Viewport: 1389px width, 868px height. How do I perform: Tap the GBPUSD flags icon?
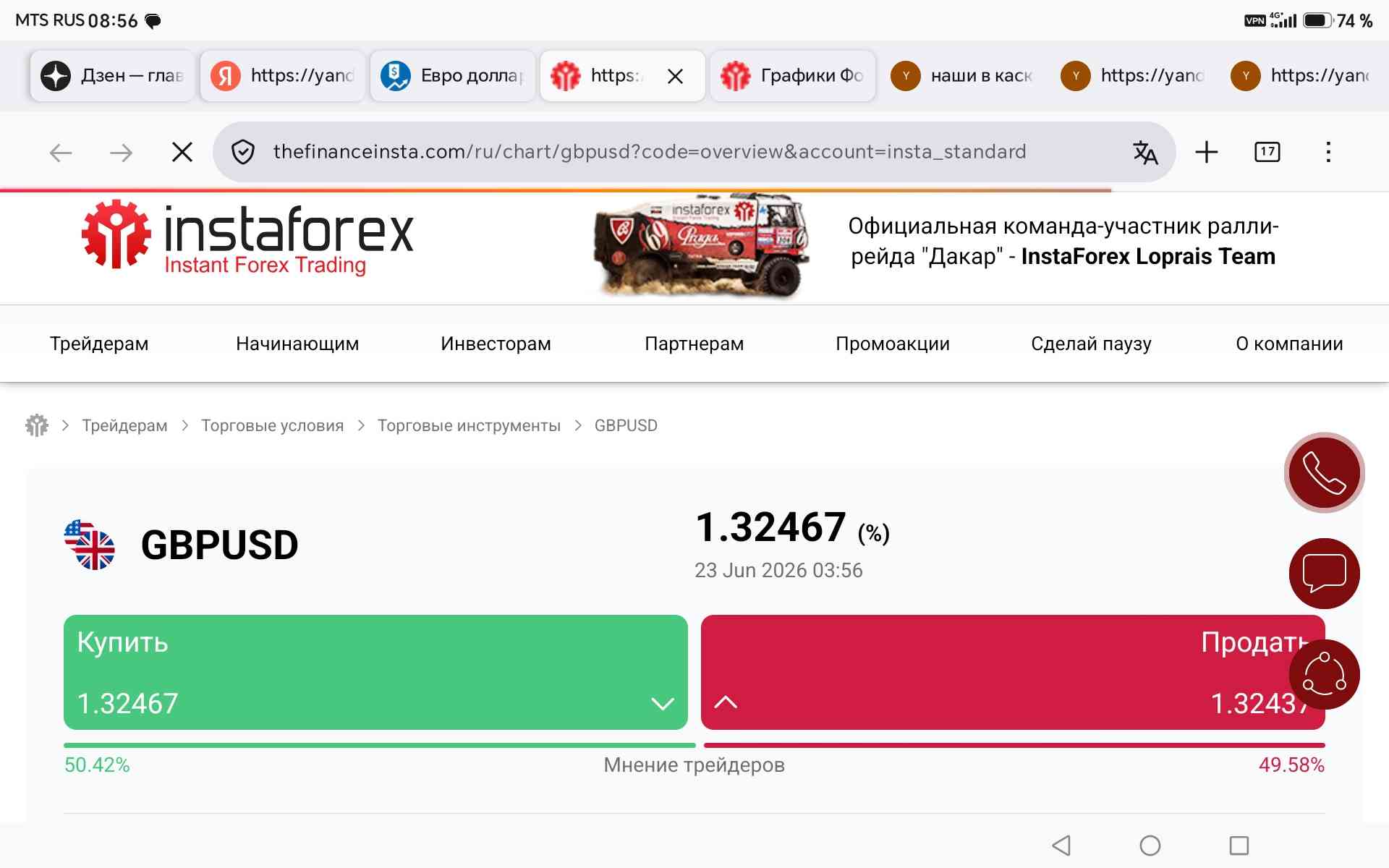(x=90, y=545)
